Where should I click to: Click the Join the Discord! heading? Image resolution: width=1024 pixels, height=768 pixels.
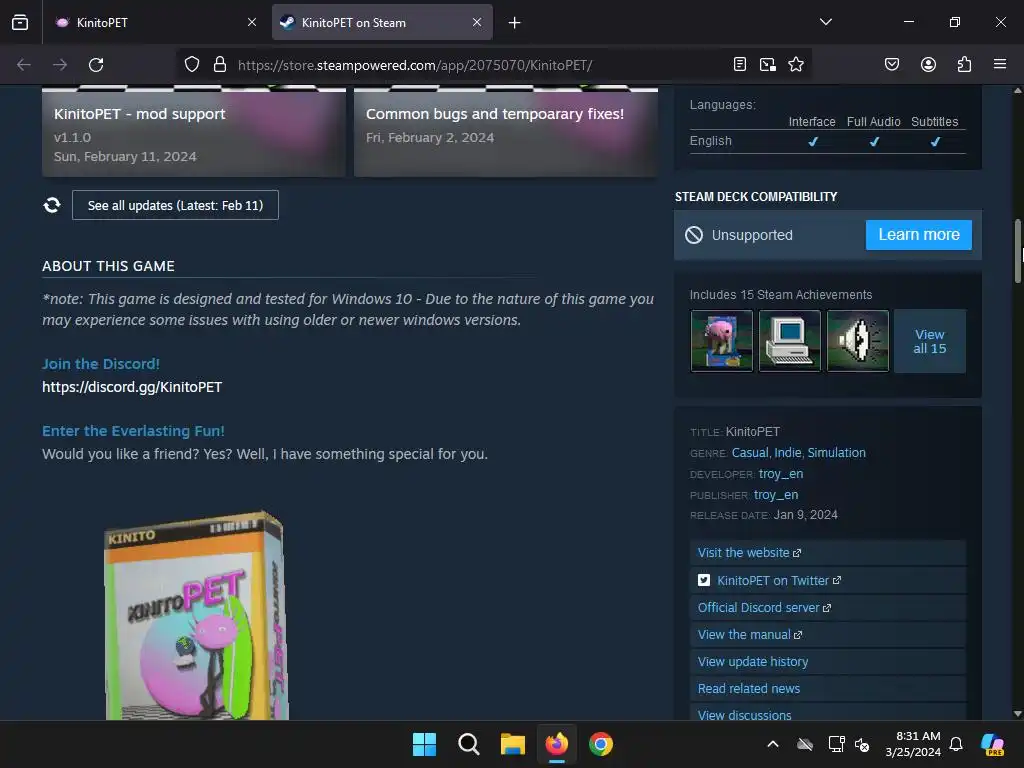click(x=101, y=364)
